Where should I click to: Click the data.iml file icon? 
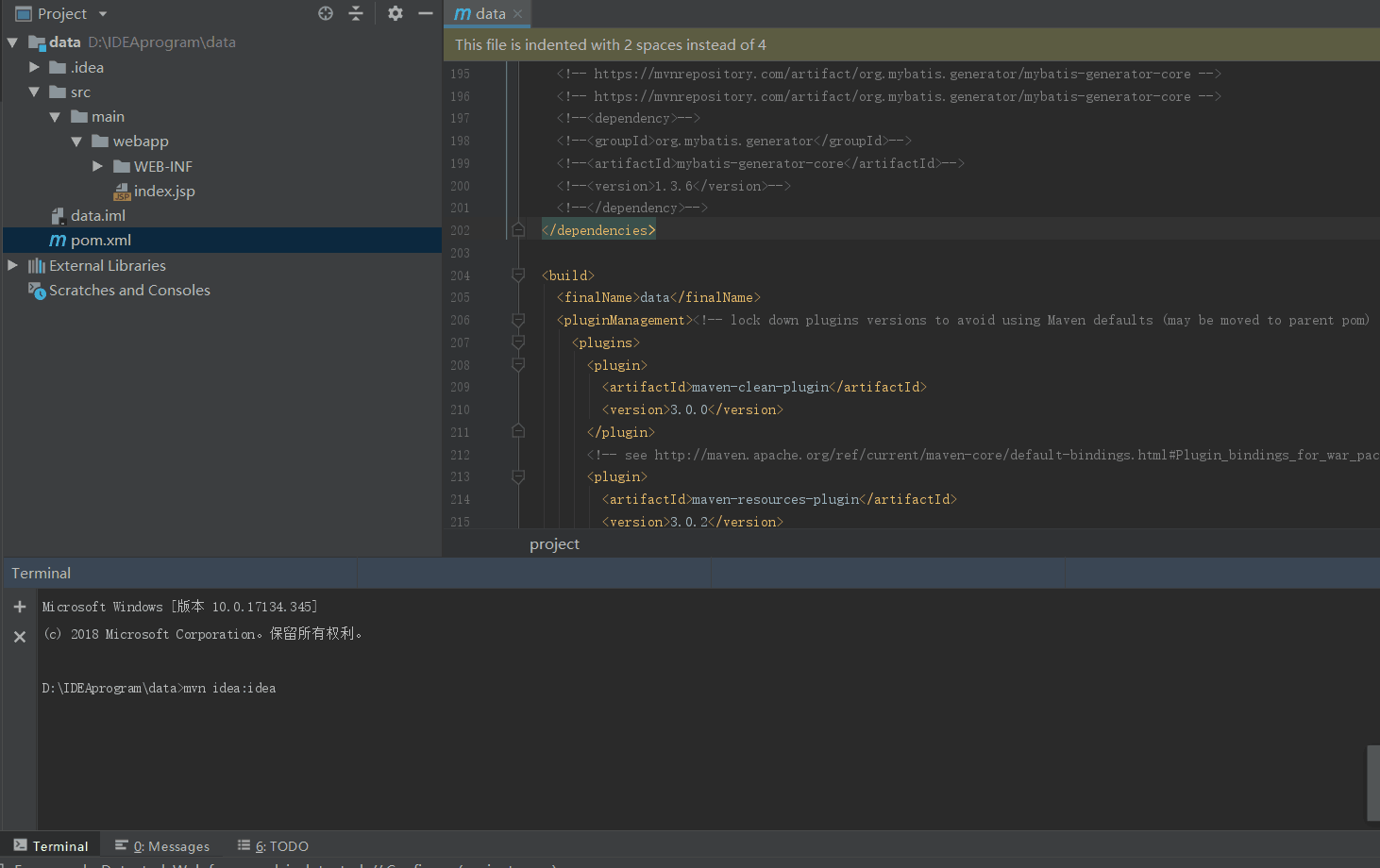tap(58, 216)
